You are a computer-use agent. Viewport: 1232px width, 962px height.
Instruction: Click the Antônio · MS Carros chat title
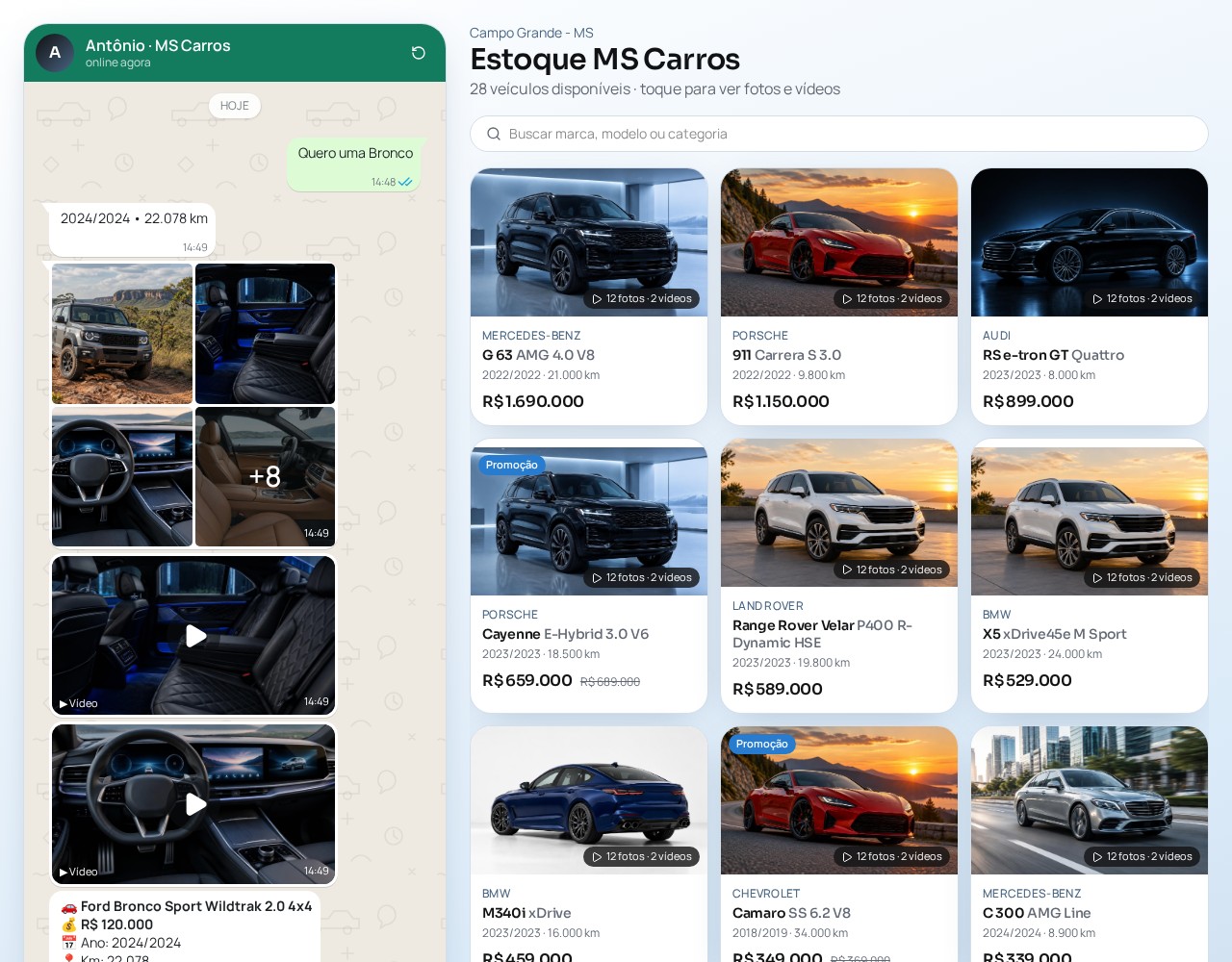pyautogui.click(x=158, y=45)
